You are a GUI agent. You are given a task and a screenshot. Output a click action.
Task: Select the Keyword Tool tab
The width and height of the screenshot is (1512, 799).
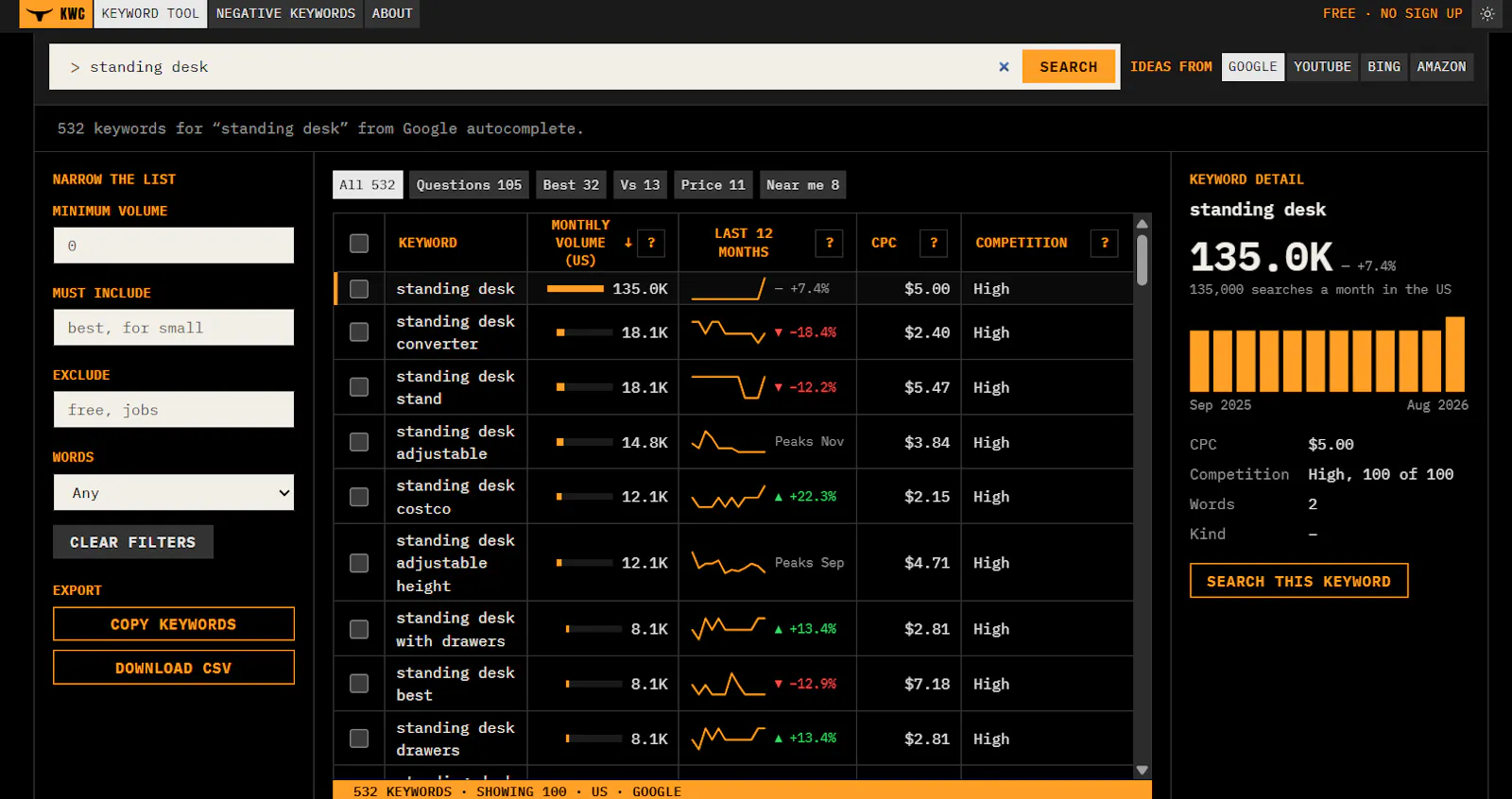(x=150, y=14)
